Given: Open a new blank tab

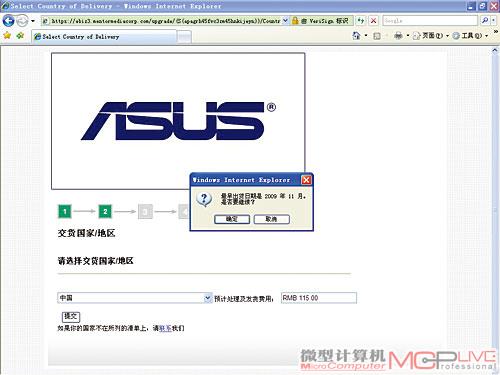Looking at the screenshot, I should (x=184, y=37).
